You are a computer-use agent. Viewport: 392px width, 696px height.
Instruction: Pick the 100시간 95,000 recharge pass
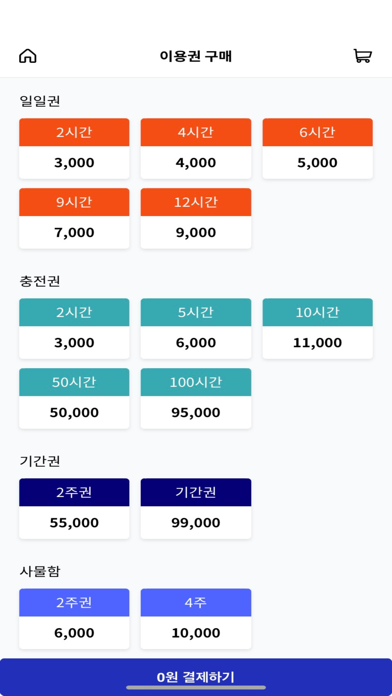coord(196,399)
